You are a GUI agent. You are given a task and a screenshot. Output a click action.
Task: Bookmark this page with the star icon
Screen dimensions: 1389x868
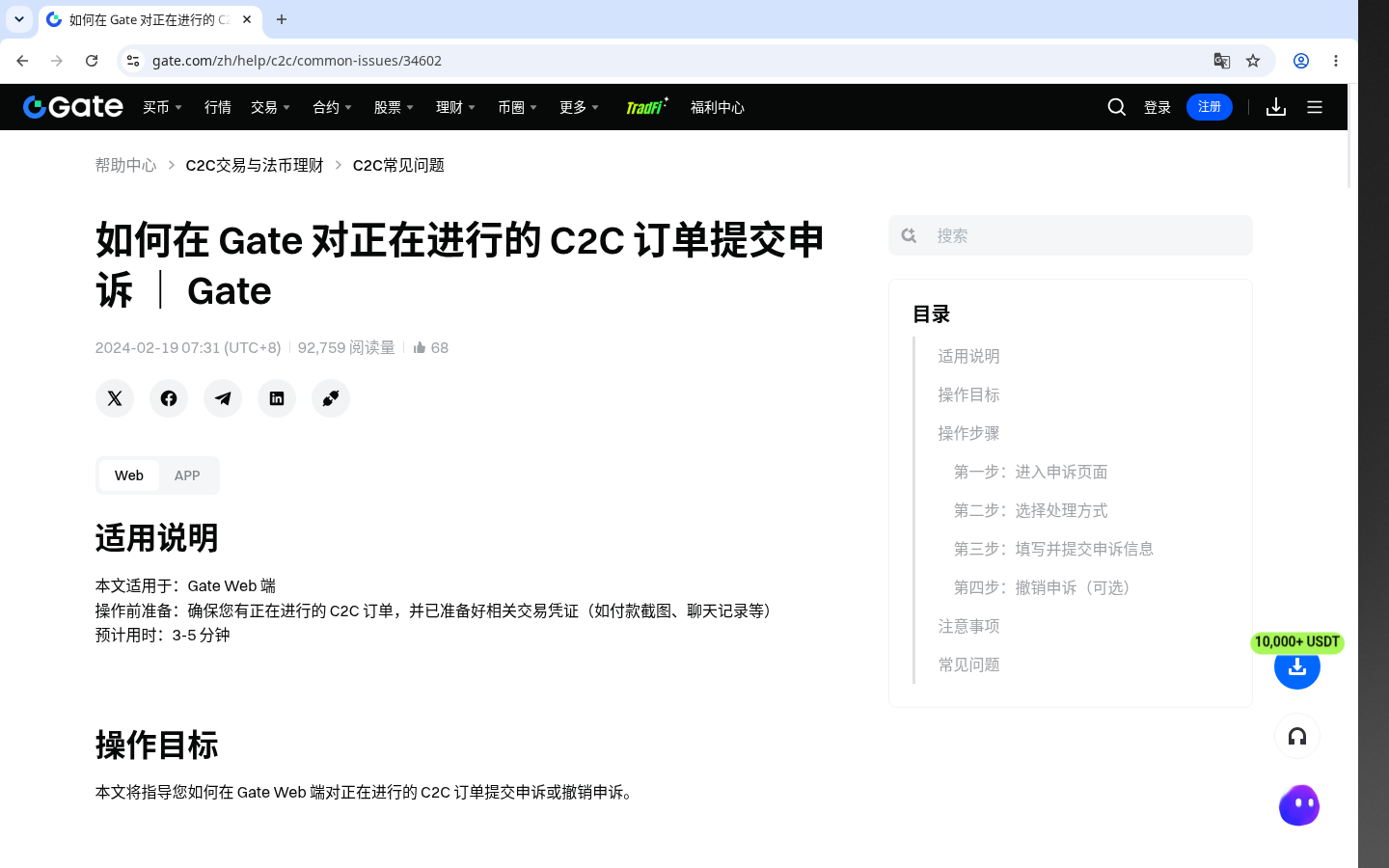point(1253,61)
